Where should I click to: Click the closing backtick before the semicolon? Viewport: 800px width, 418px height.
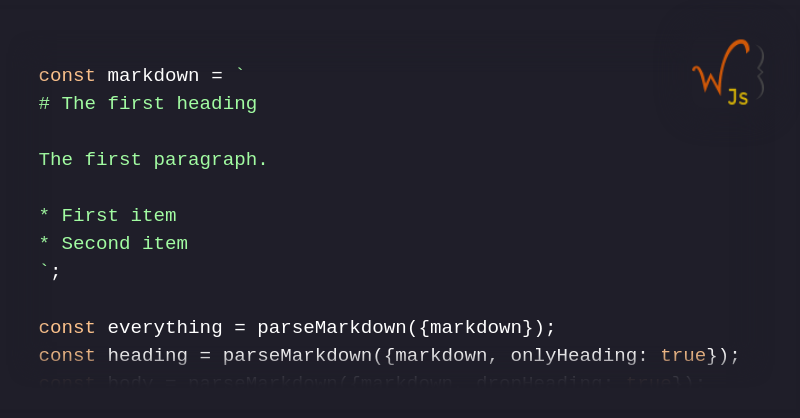[x=43, y=270]
